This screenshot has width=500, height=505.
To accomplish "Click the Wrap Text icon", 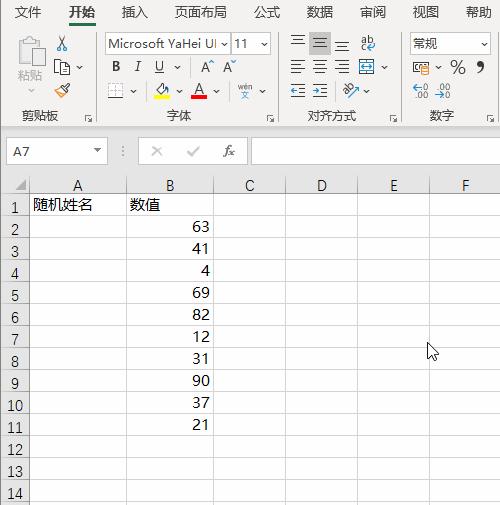I will (368, 43).
